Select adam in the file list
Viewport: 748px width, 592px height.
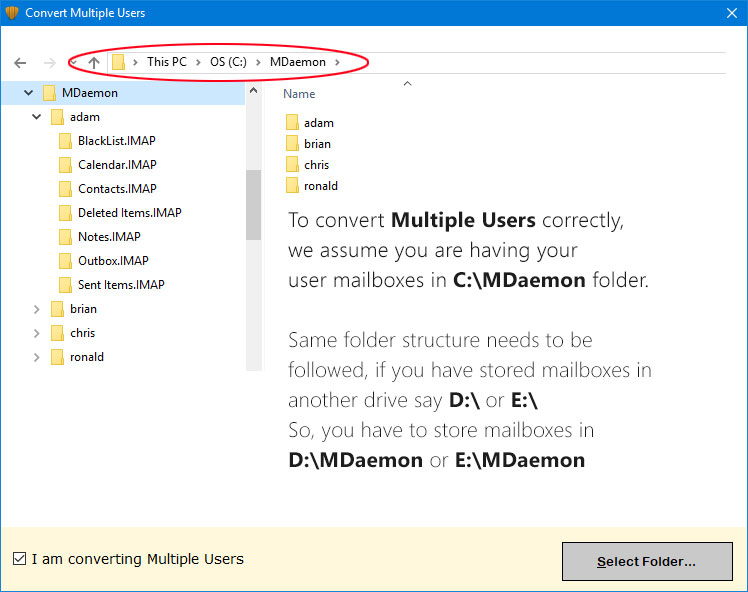(319, 123)
